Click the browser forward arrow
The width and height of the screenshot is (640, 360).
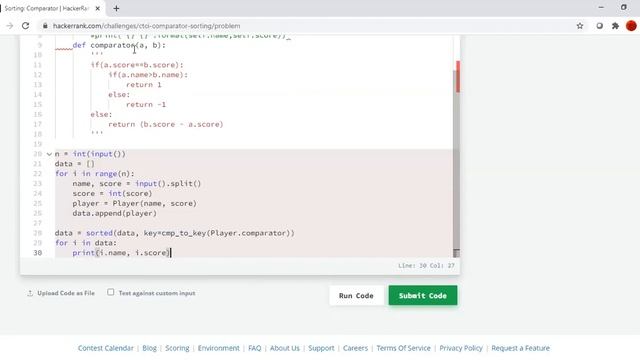(9, 26)
